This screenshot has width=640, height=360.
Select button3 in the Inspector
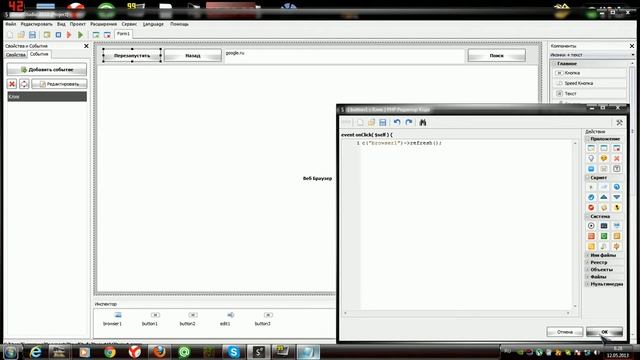263,319
